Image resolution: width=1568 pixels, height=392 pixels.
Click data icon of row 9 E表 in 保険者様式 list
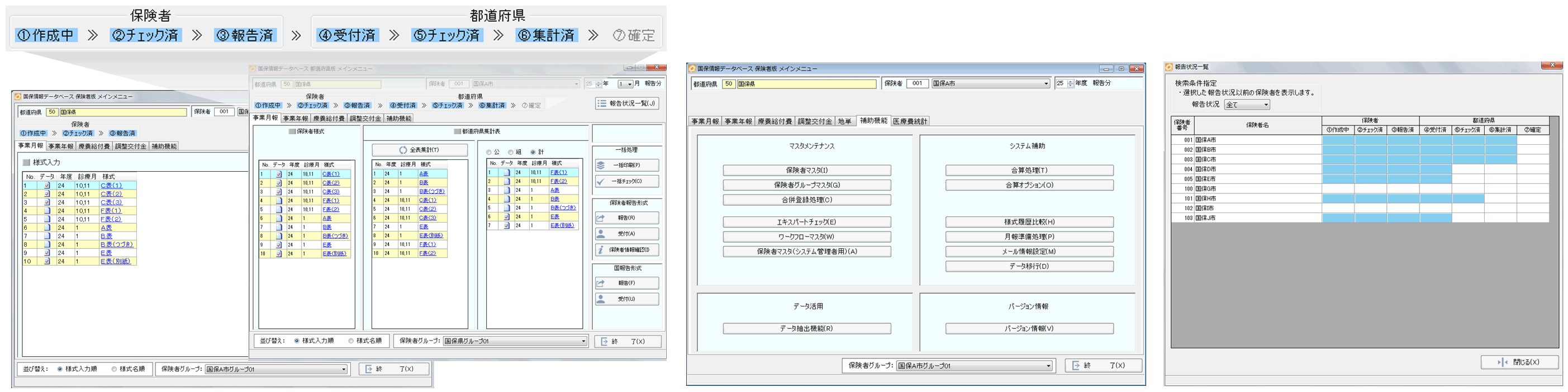pos(279,245)
